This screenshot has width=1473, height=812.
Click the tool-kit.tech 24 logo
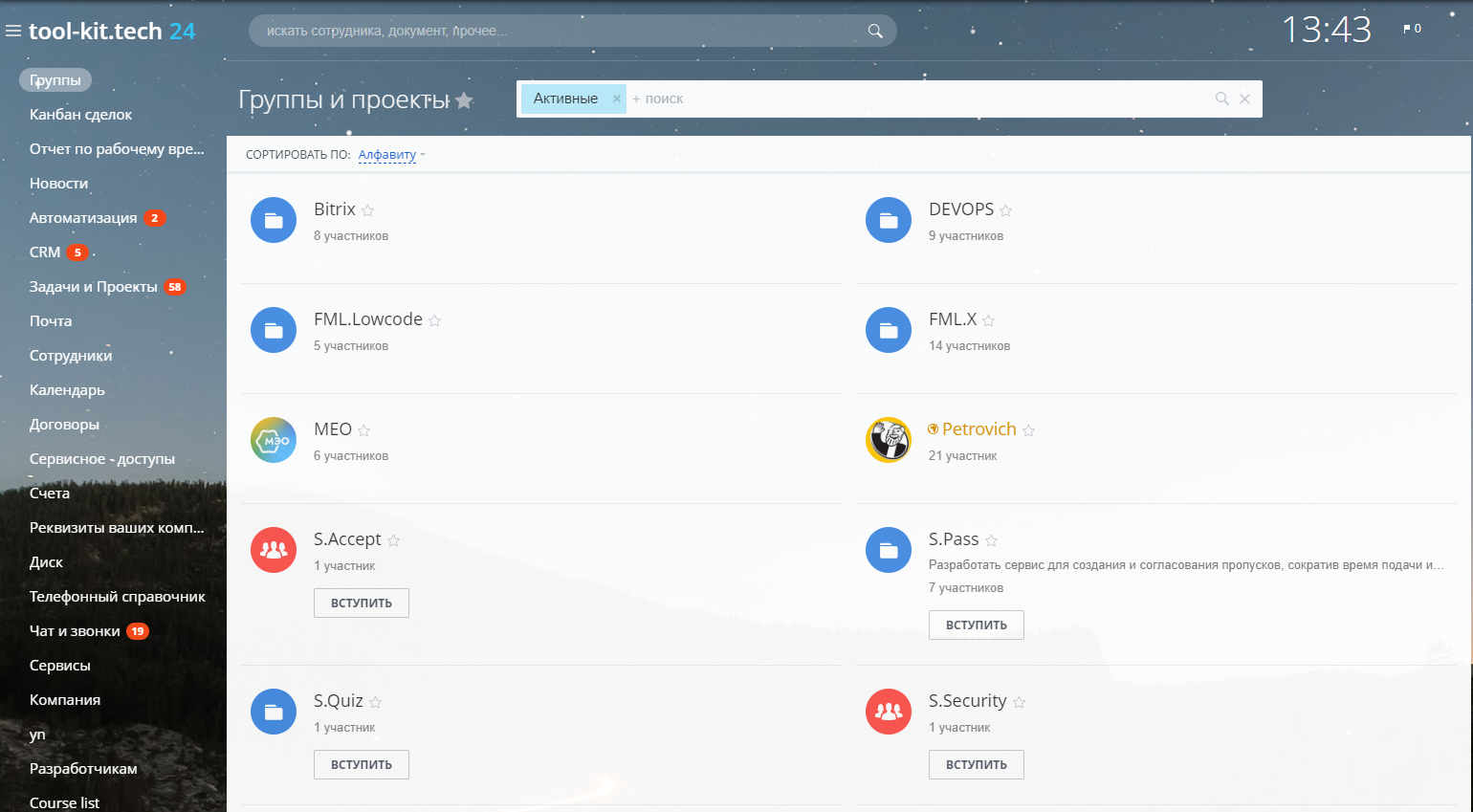pos(112,32)
